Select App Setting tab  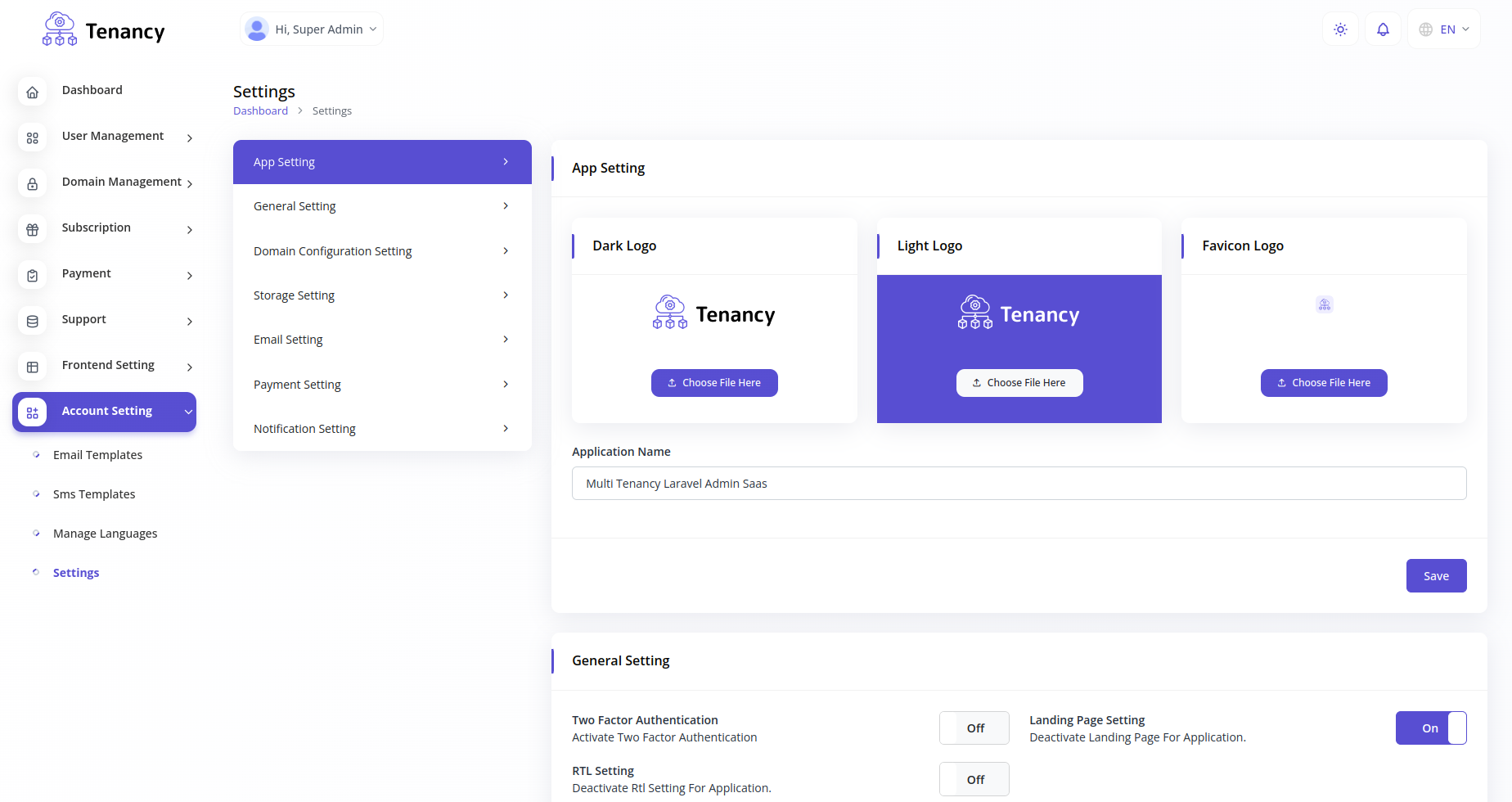pos(382,162)
